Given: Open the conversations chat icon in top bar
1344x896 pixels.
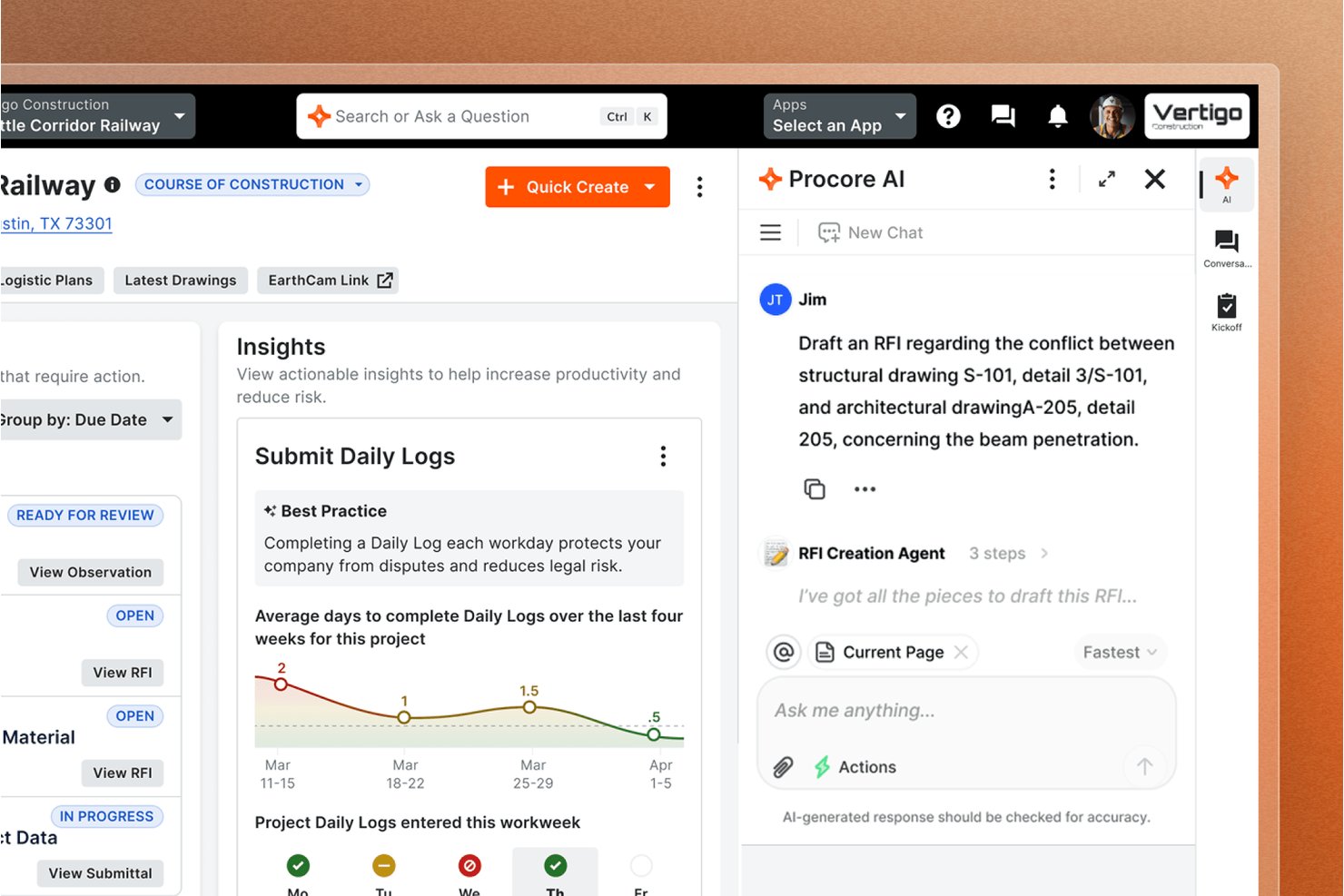Looking at the screenshot, I should (1003, 116).
